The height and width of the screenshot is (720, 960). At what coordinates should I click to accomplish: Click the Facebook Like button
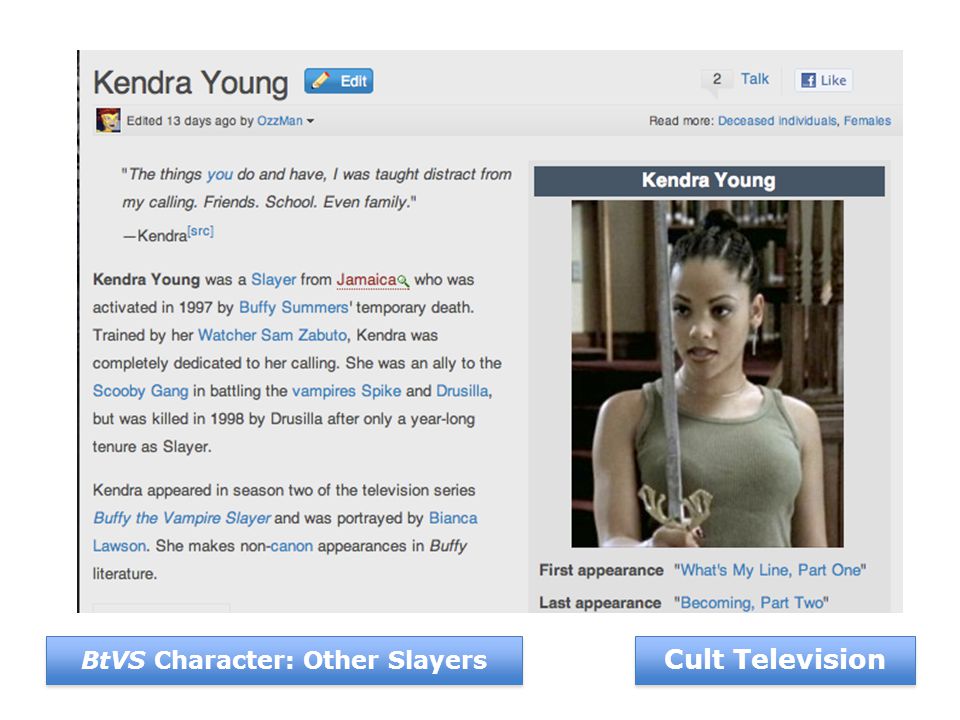click(823, 80)
